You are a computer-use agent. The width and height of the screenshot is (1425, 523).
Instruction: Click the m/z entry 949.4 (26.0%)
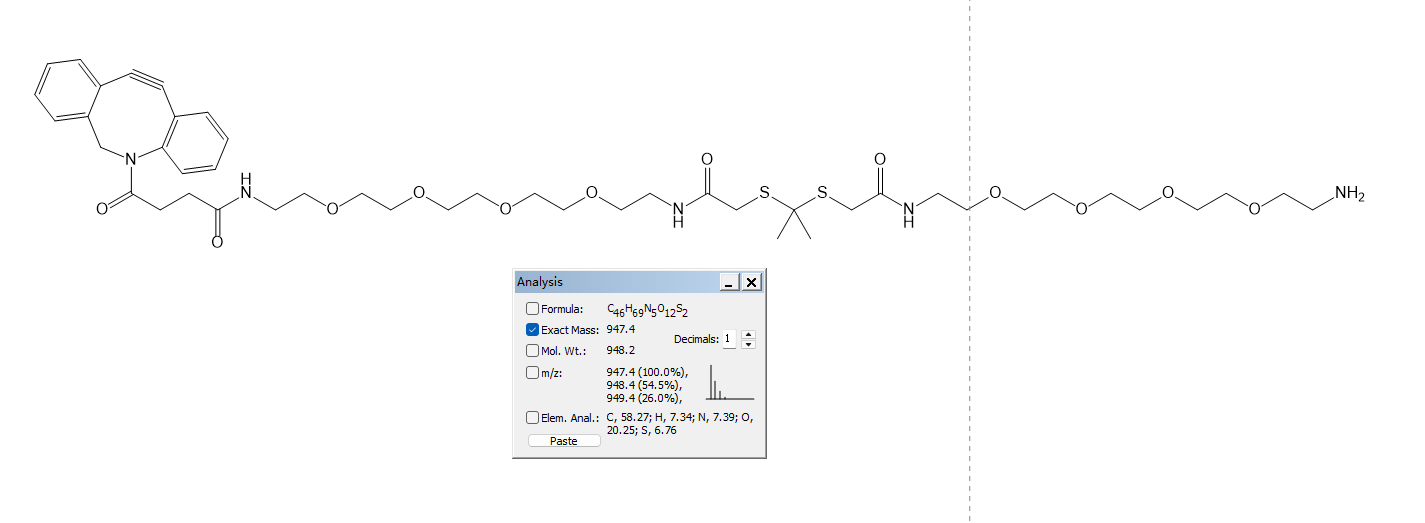tap(645, 398)
